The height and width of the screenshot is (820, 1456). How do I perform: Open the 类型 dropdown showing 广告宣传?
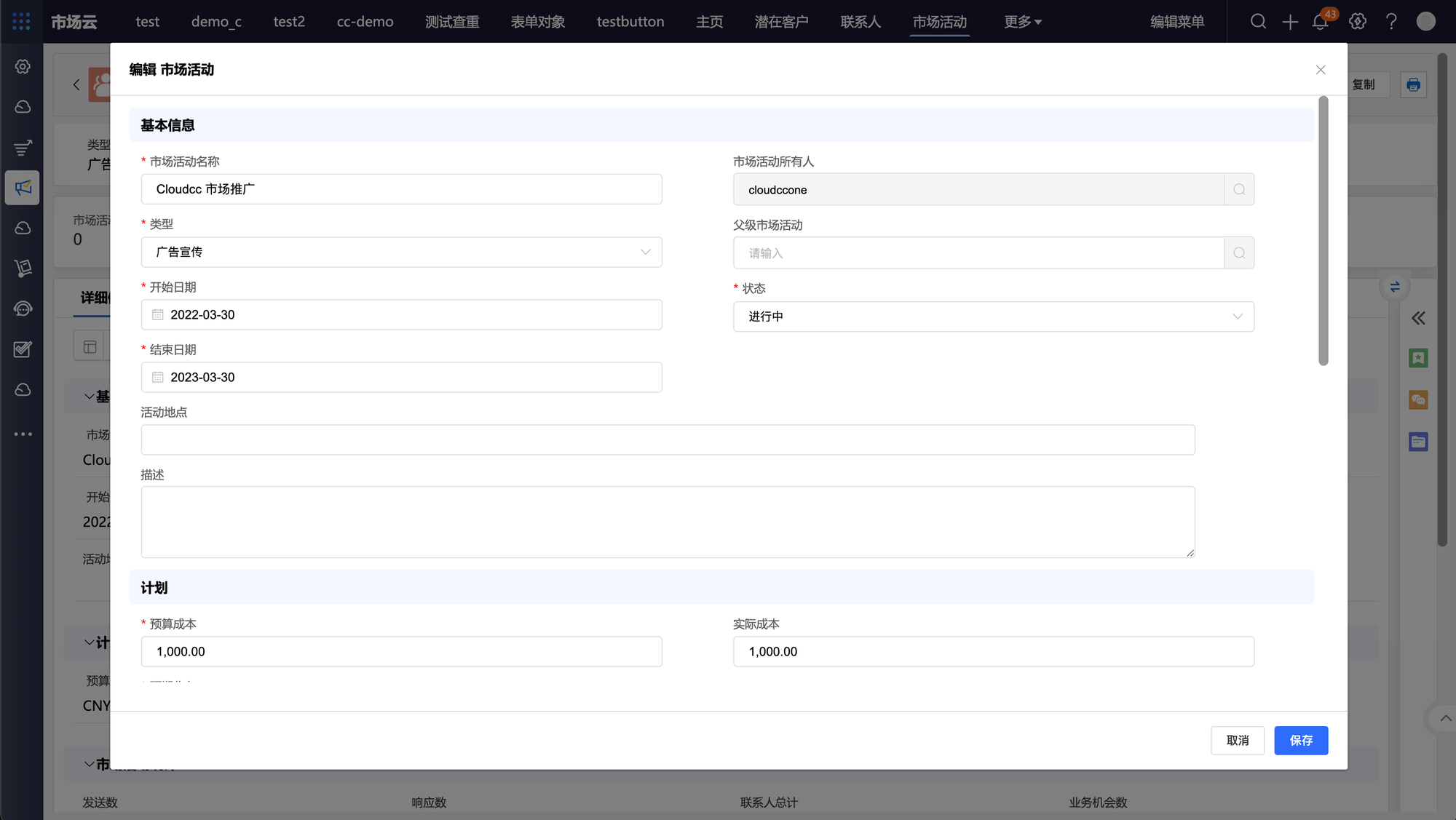(x=401, y=252)
